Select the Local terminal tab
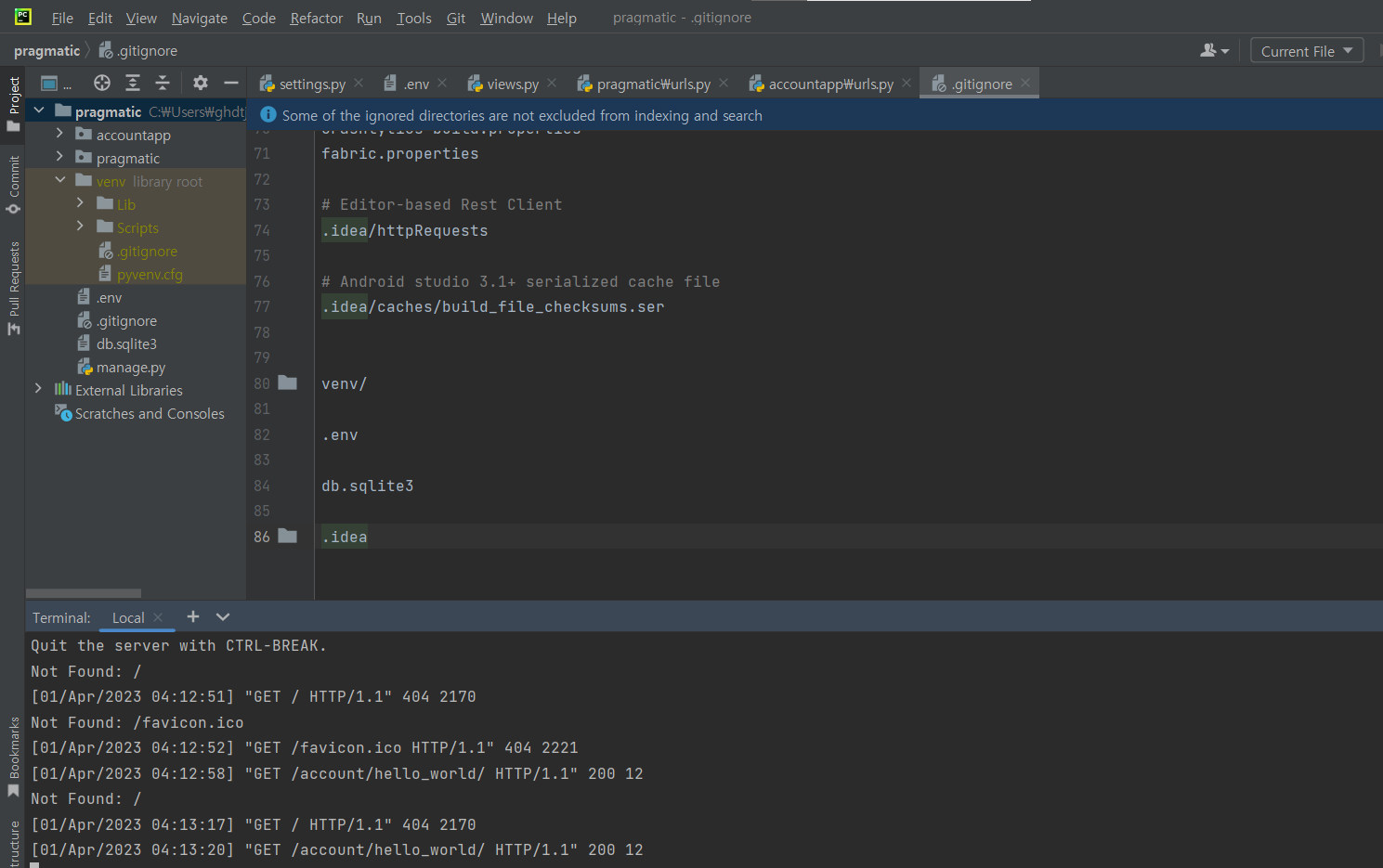 coord(128,617)
